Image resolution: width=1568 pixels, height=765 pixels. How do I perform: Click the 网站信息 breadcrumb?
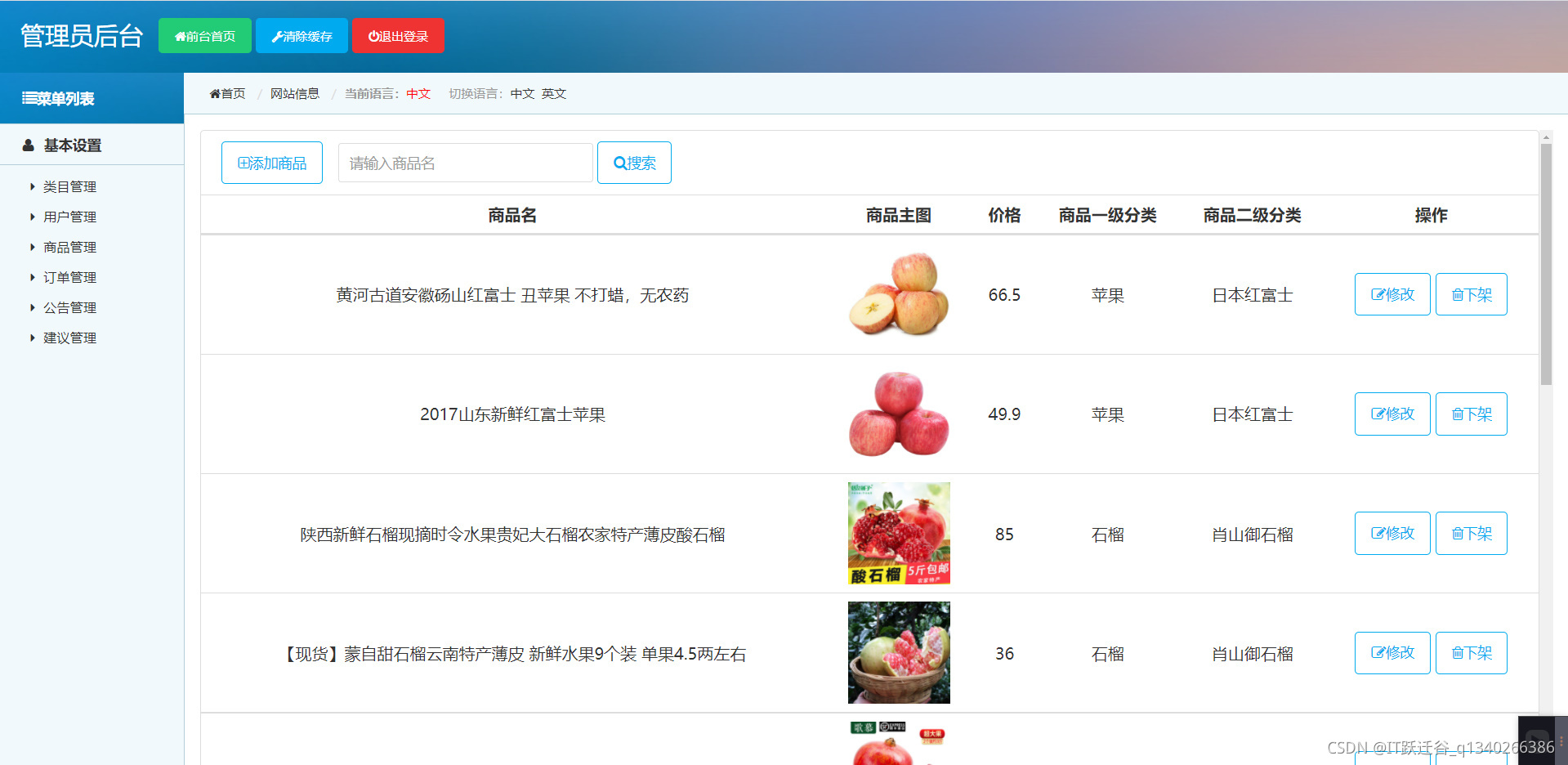295,94
